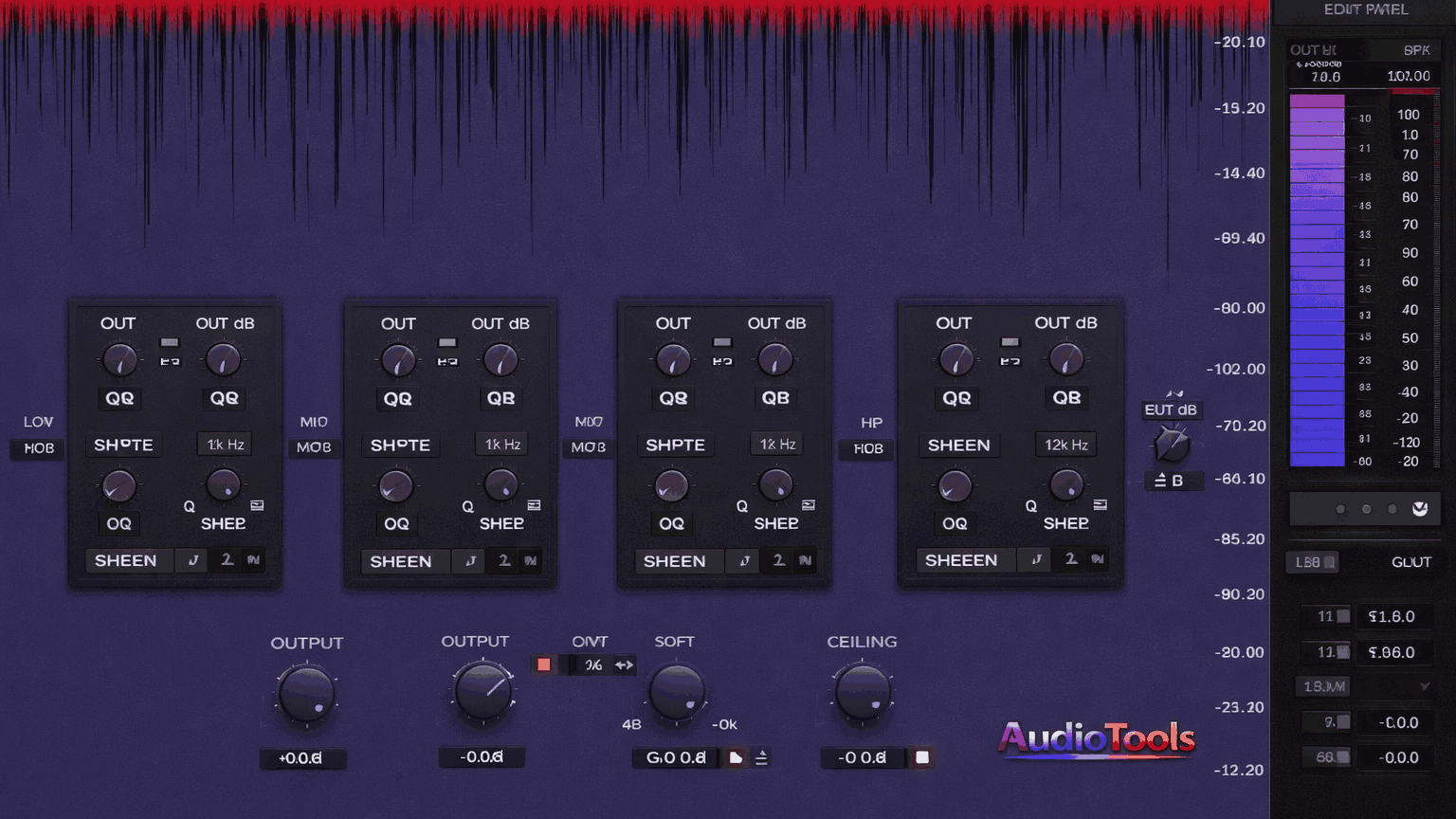Click the eject icon right of SOFT value
This screenshot has height=819, width=1456.
[761, 757]
